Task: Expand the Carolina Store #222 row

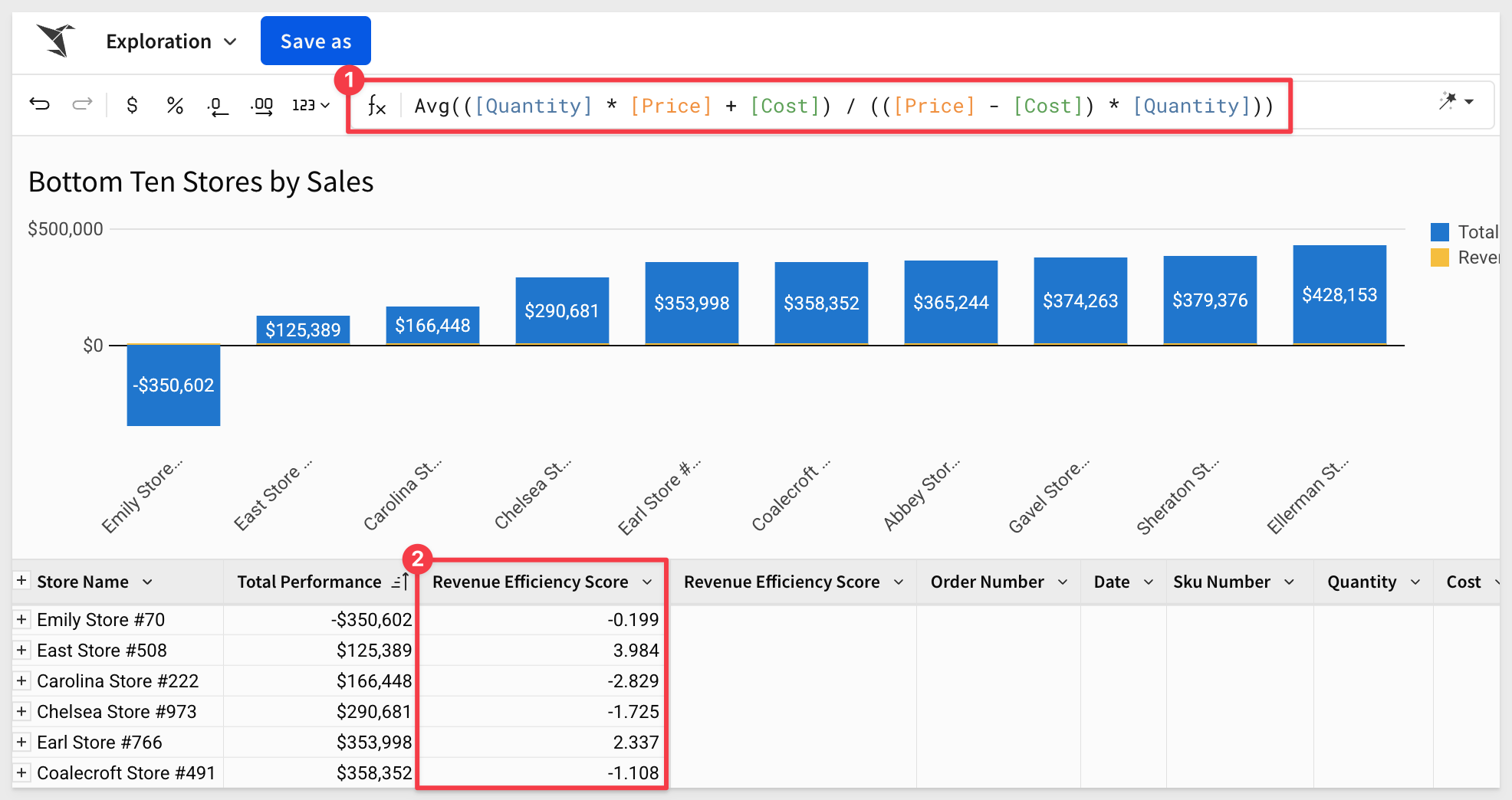Action: [21, 680]
